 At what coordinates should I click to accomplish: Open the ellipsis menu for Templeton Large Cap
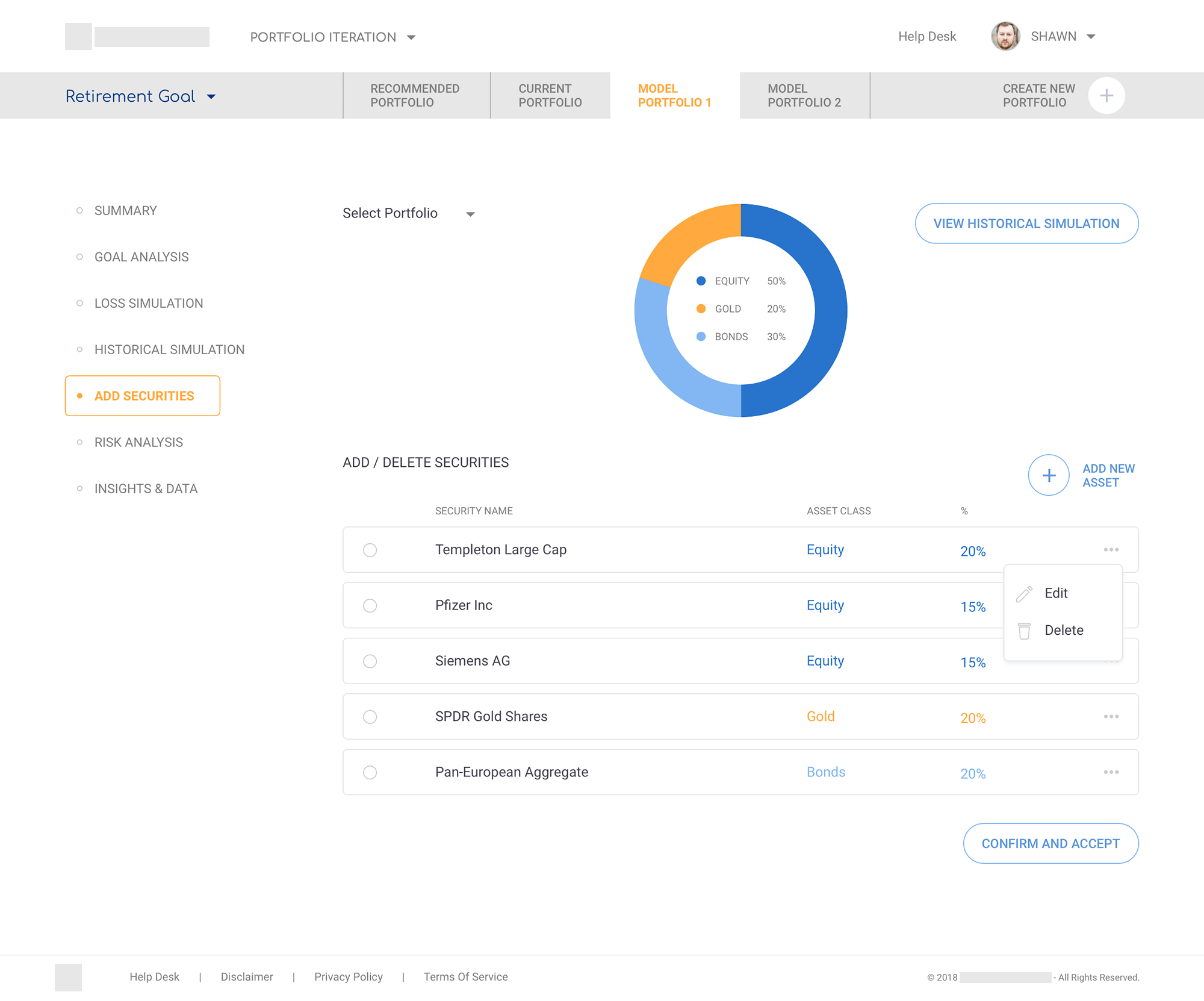tap(1112, 549)
